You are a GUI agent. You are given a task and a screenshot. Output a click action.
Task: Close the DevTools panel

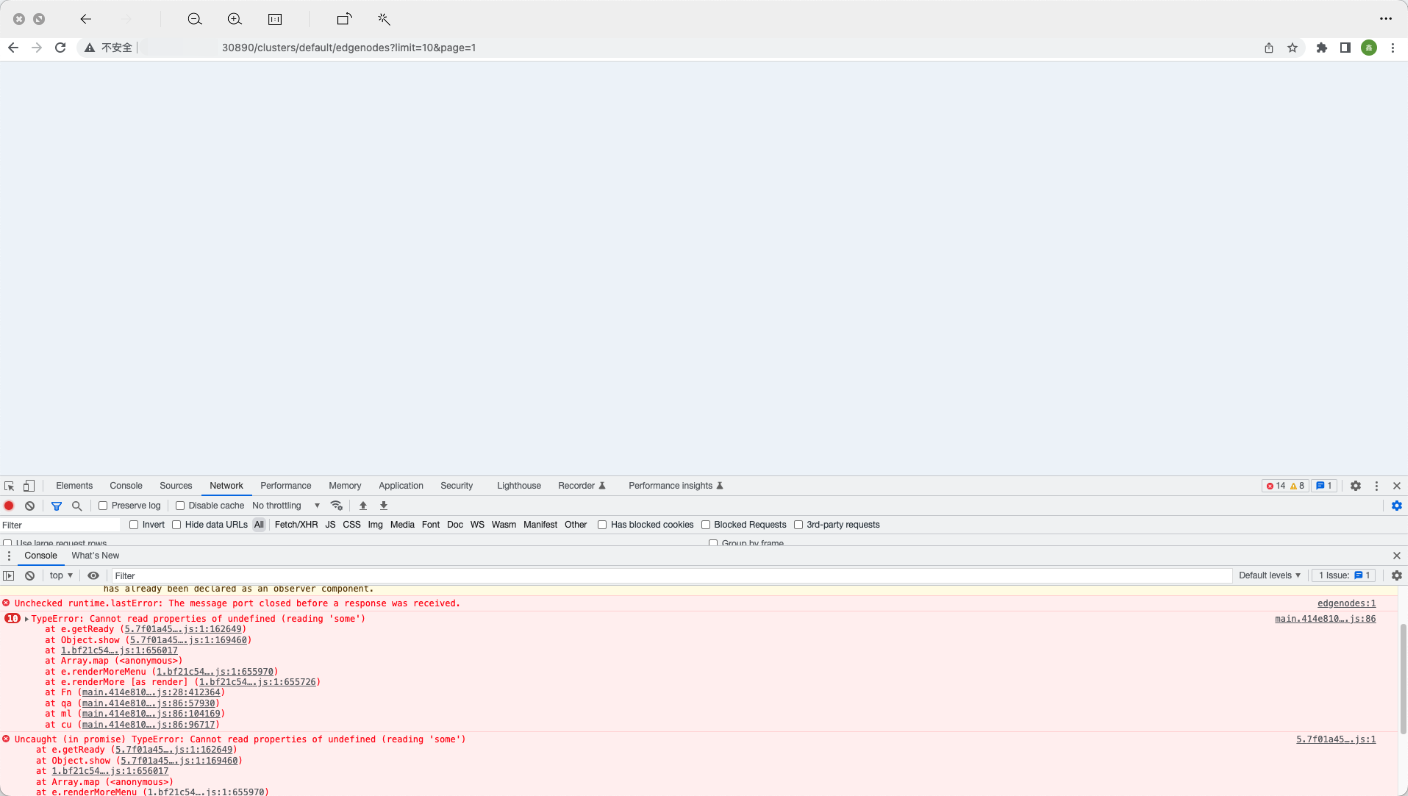1397,486
